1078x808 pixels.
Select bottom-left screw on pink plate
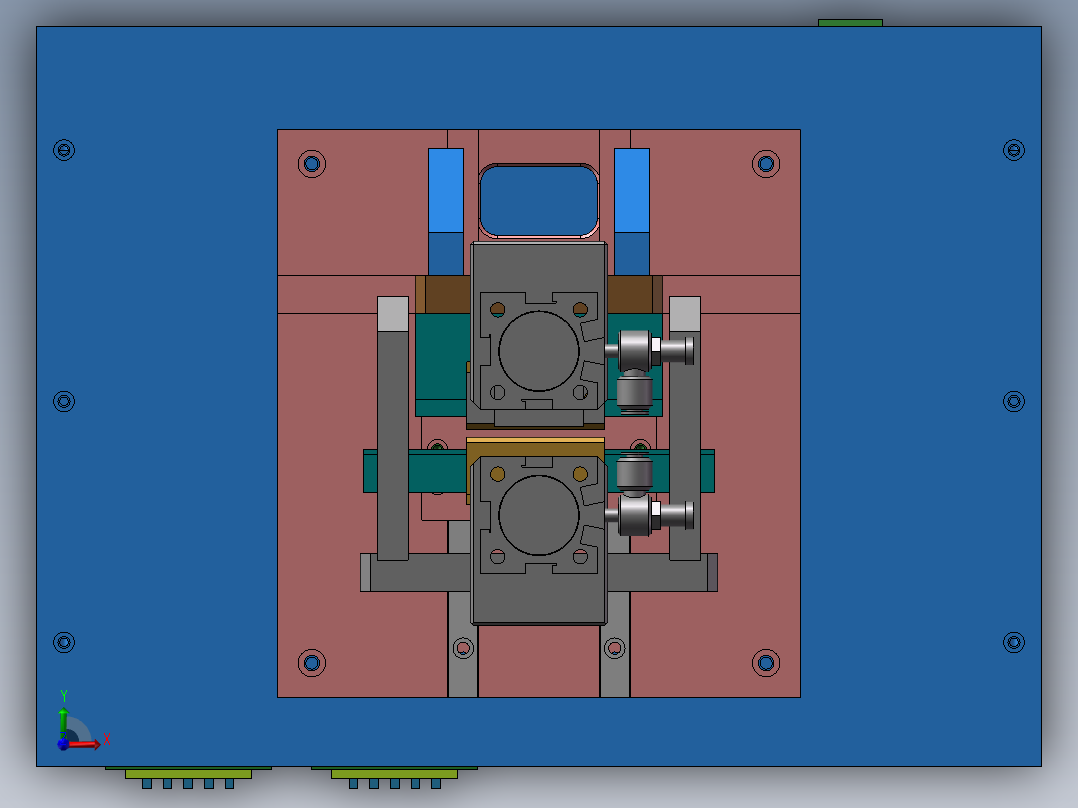point(311,663)
